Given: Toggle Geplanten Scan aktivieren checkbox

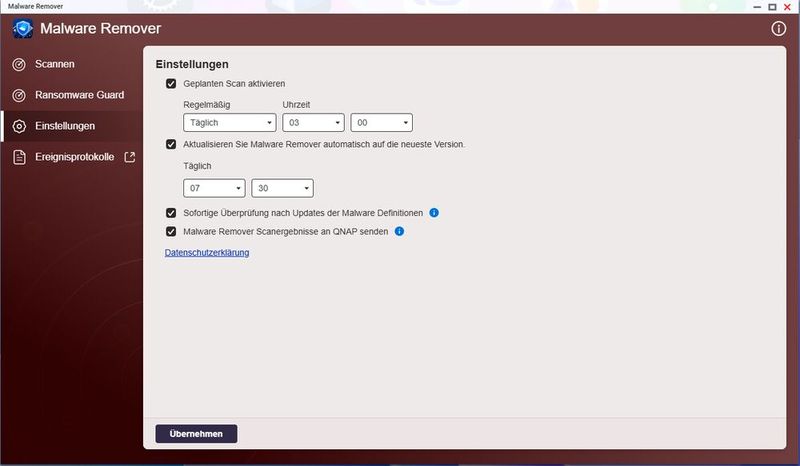Looking at the screenshot, I should [x=171, y=84].
